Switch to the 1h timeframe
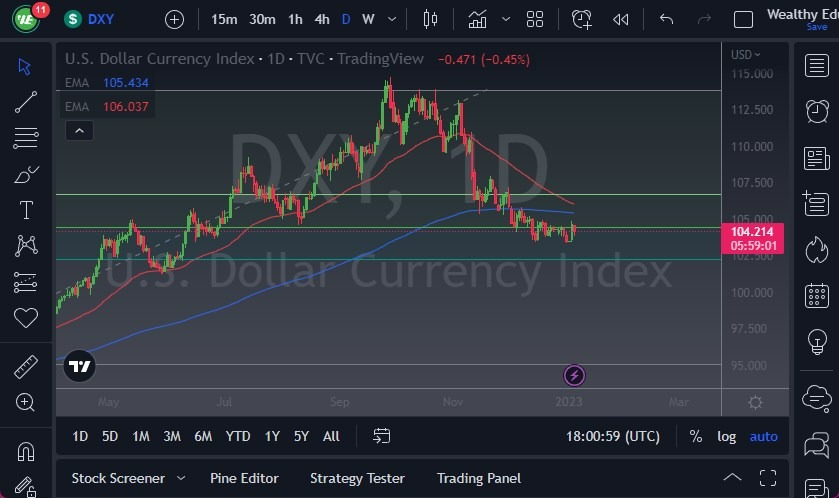The height and width of the screenshot is (498, 839). (295, 19)
